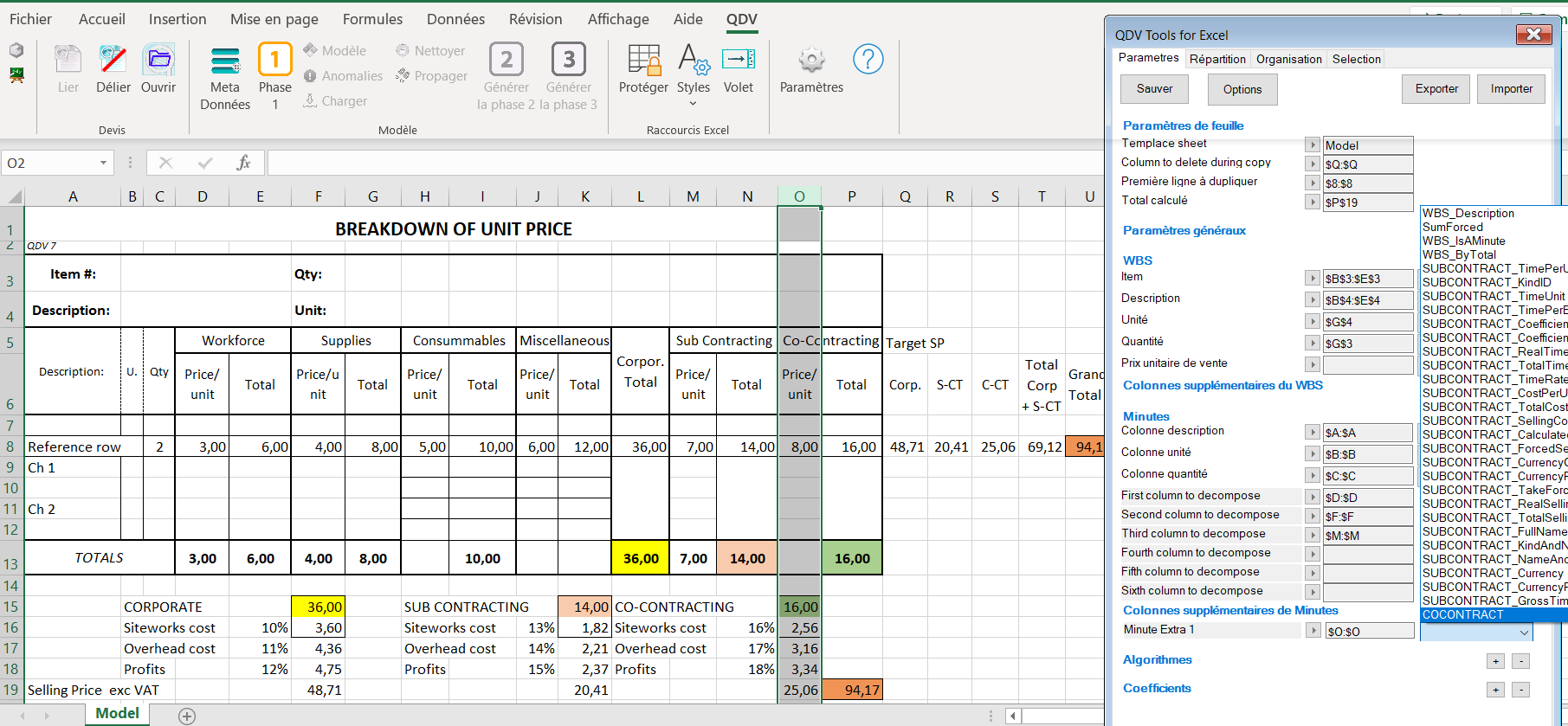Click Générer la phase 2
The image size is (1568, 726).
pos(507,76)
